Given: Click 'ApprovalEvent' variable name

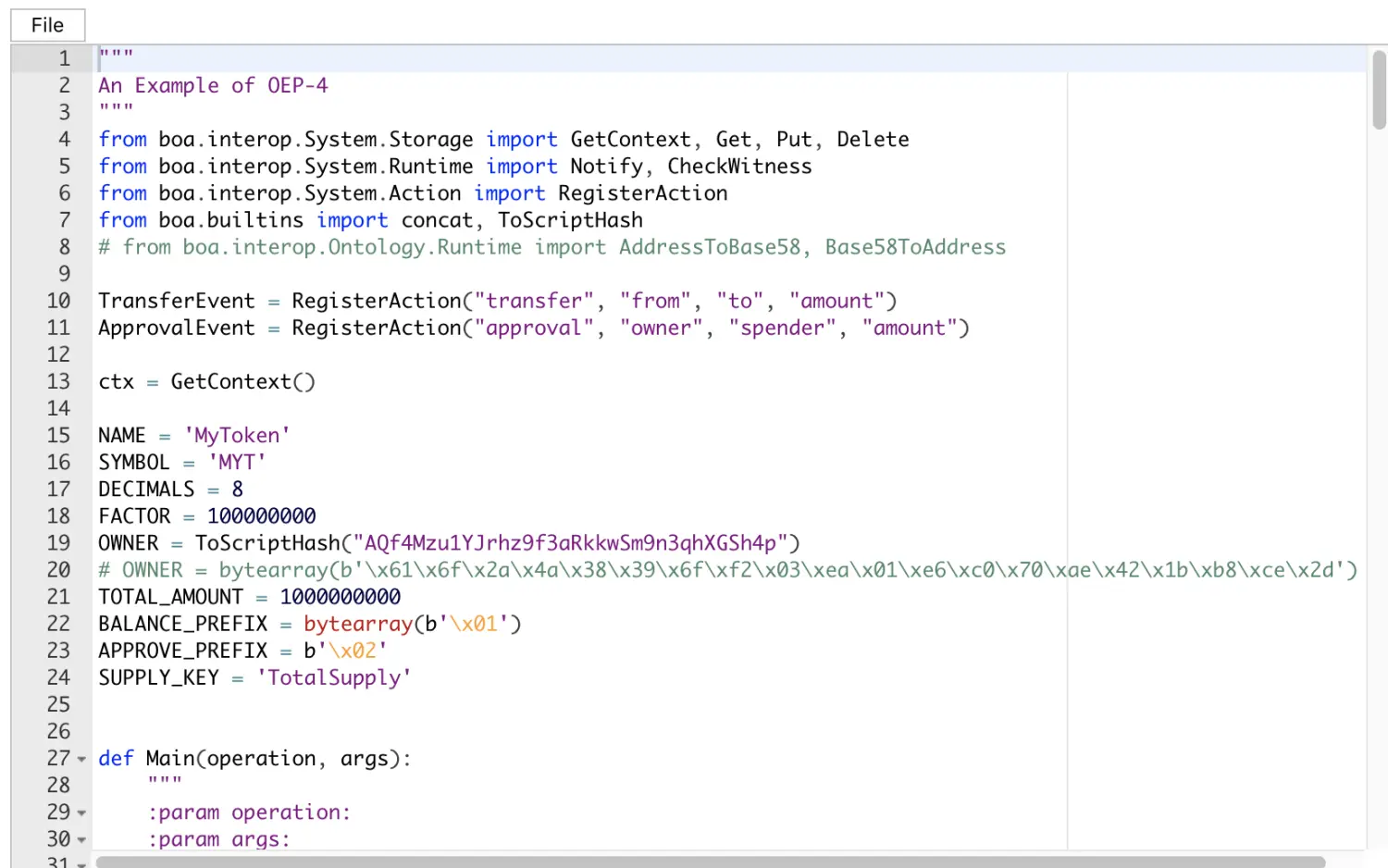Looking at the screenshot, I should 176,328.
